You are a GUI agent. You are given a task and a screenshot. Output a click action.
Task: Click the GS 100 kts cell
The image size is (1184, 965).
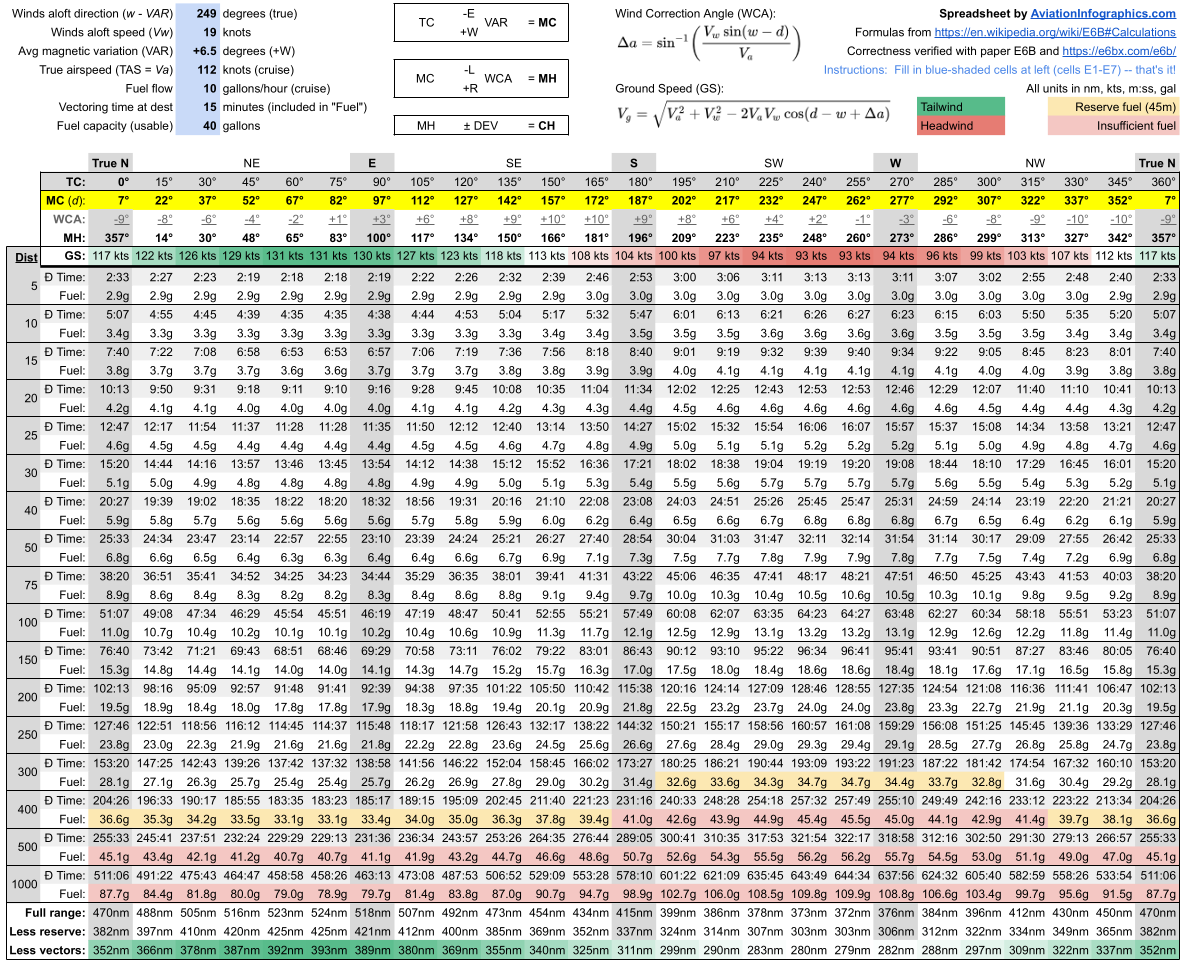click(x=677, y=256)
